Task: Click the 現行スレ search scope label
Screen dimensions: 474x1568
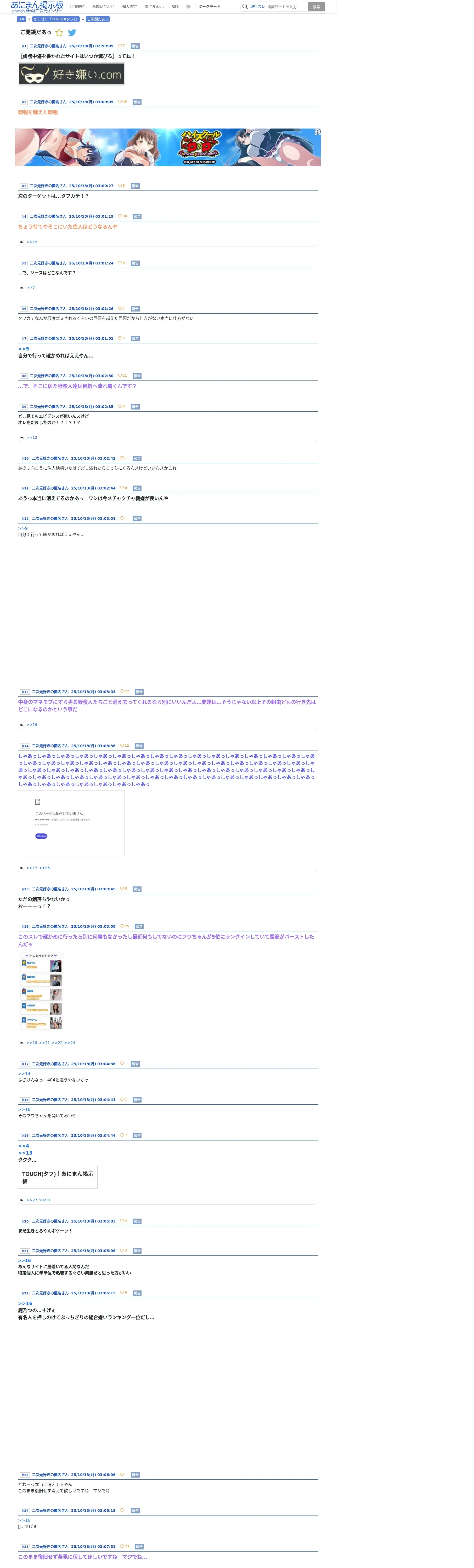Action: pyautogui.click(x=258, y=7)
